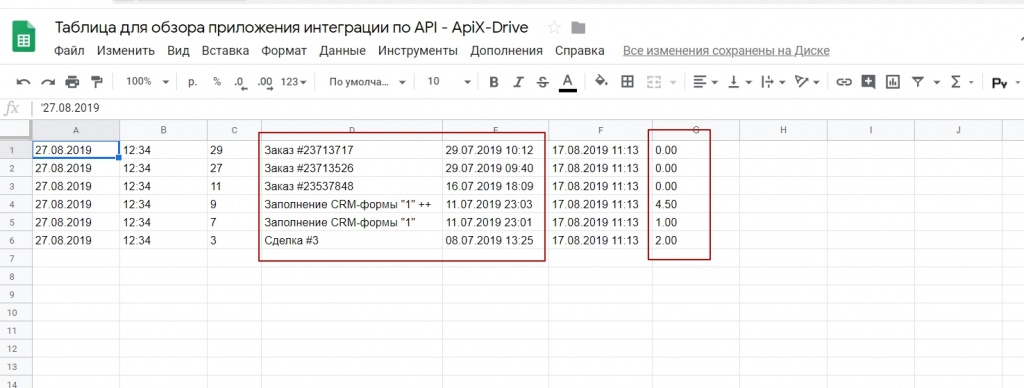Screen dimensions: 1024x388
Task: Select cell with value 29 in column C
Action: 234,150
